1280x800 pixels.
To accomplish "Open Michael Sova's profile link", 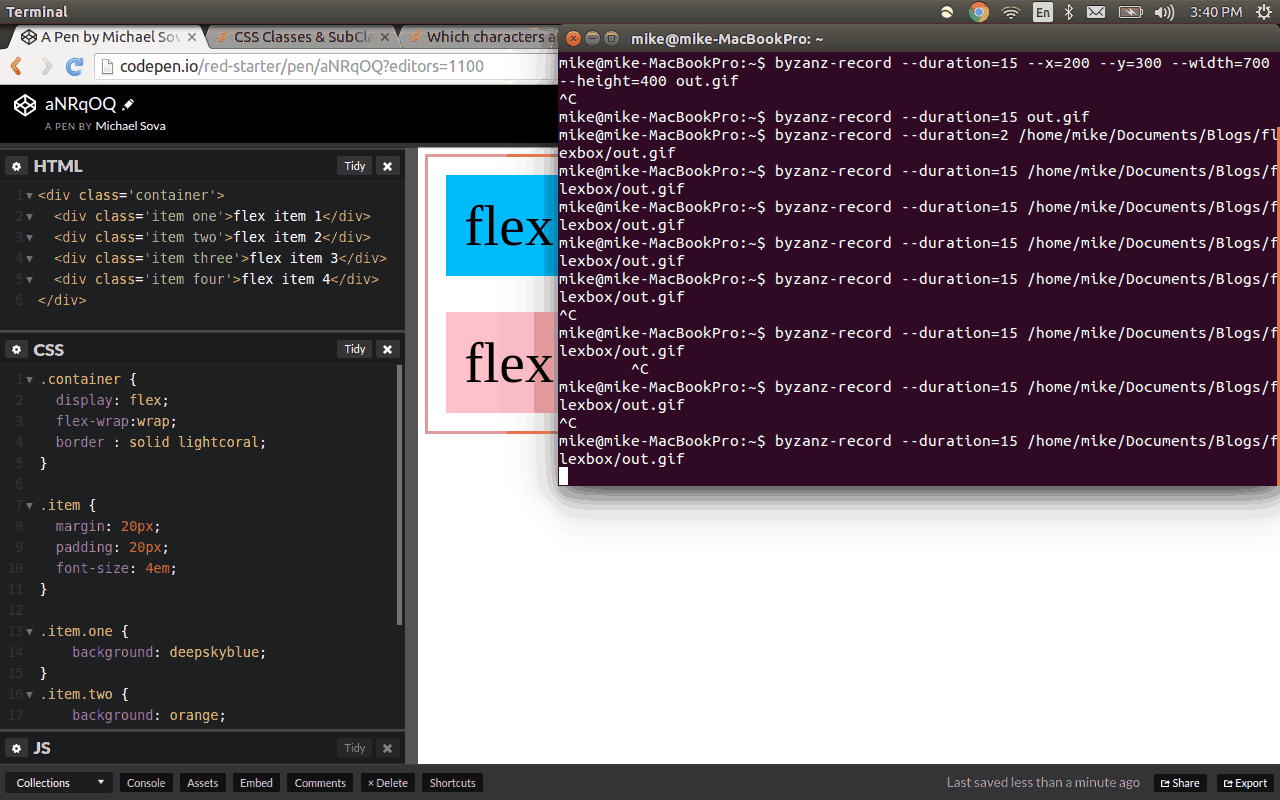I will (x=130, y=126).
